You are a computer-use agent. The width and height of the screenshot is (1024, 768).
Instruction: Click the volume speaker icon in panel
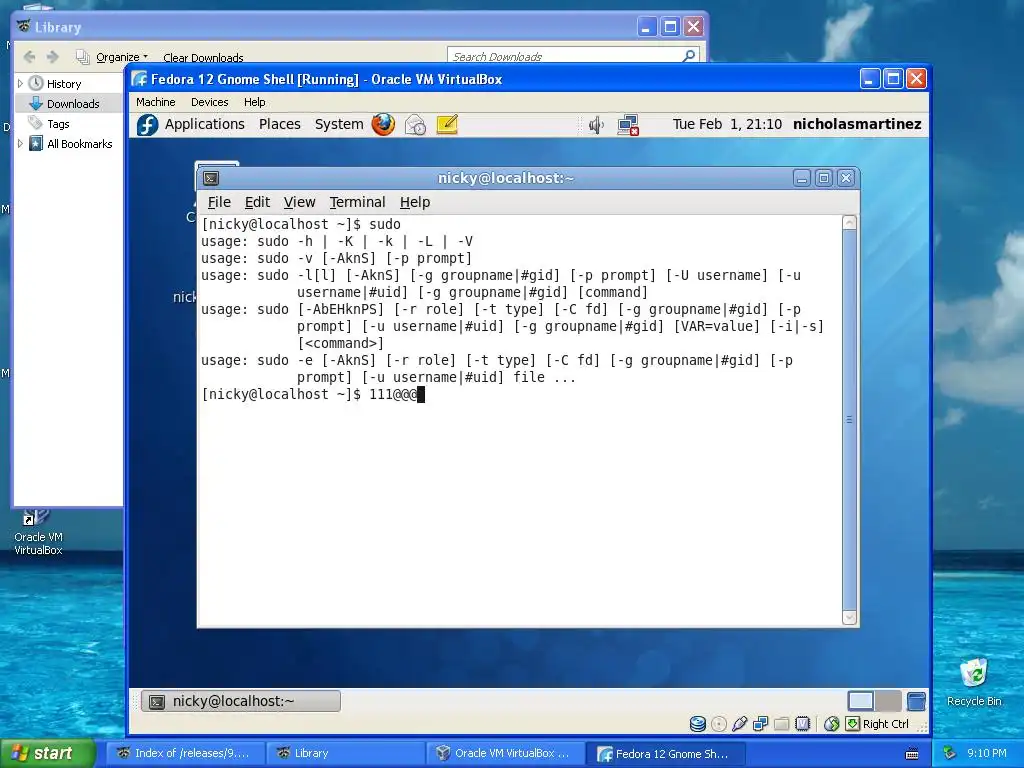click(596, 125)
